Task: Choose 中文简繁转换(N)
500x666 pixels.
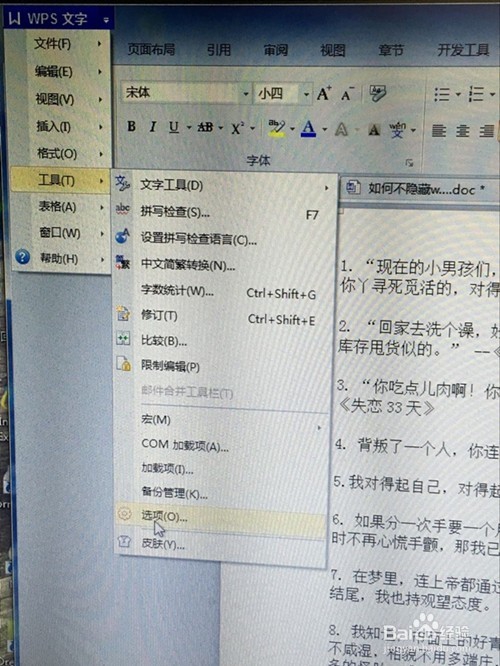Action: tap(222, 265)
